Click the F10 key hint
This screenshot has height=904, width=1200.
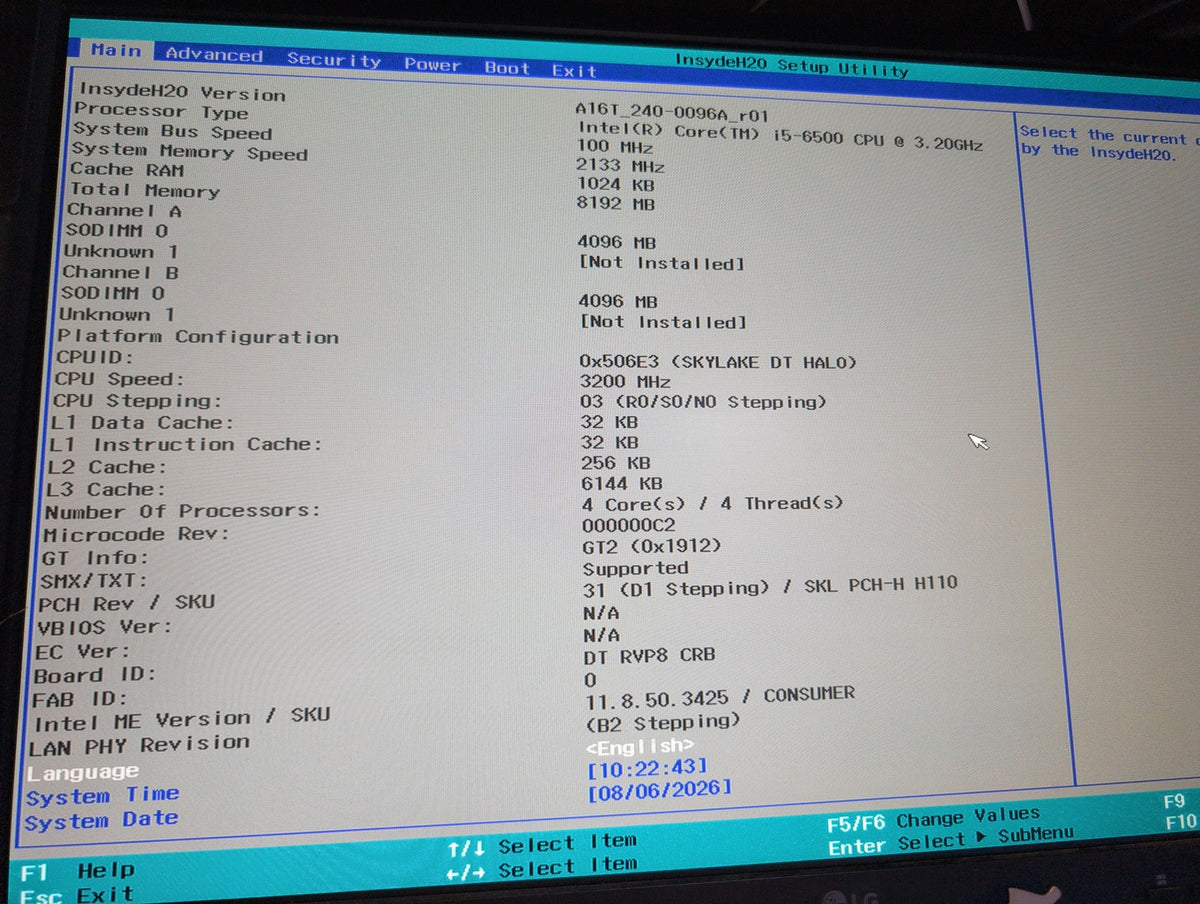coord(1180,822)
